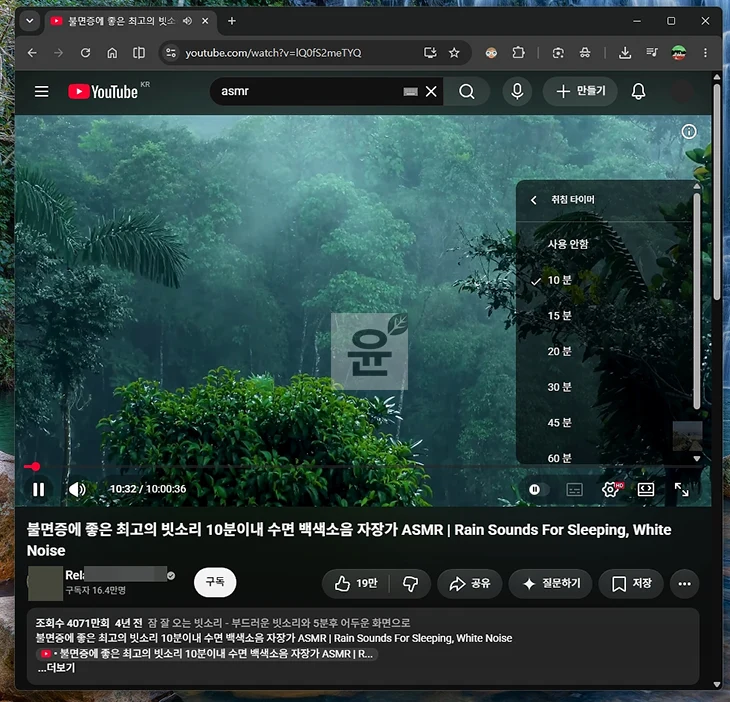The width and height of the screenshot is (730, 702).
Task: Open the incognito-style extension icon
Action: [x=585, y=53]
